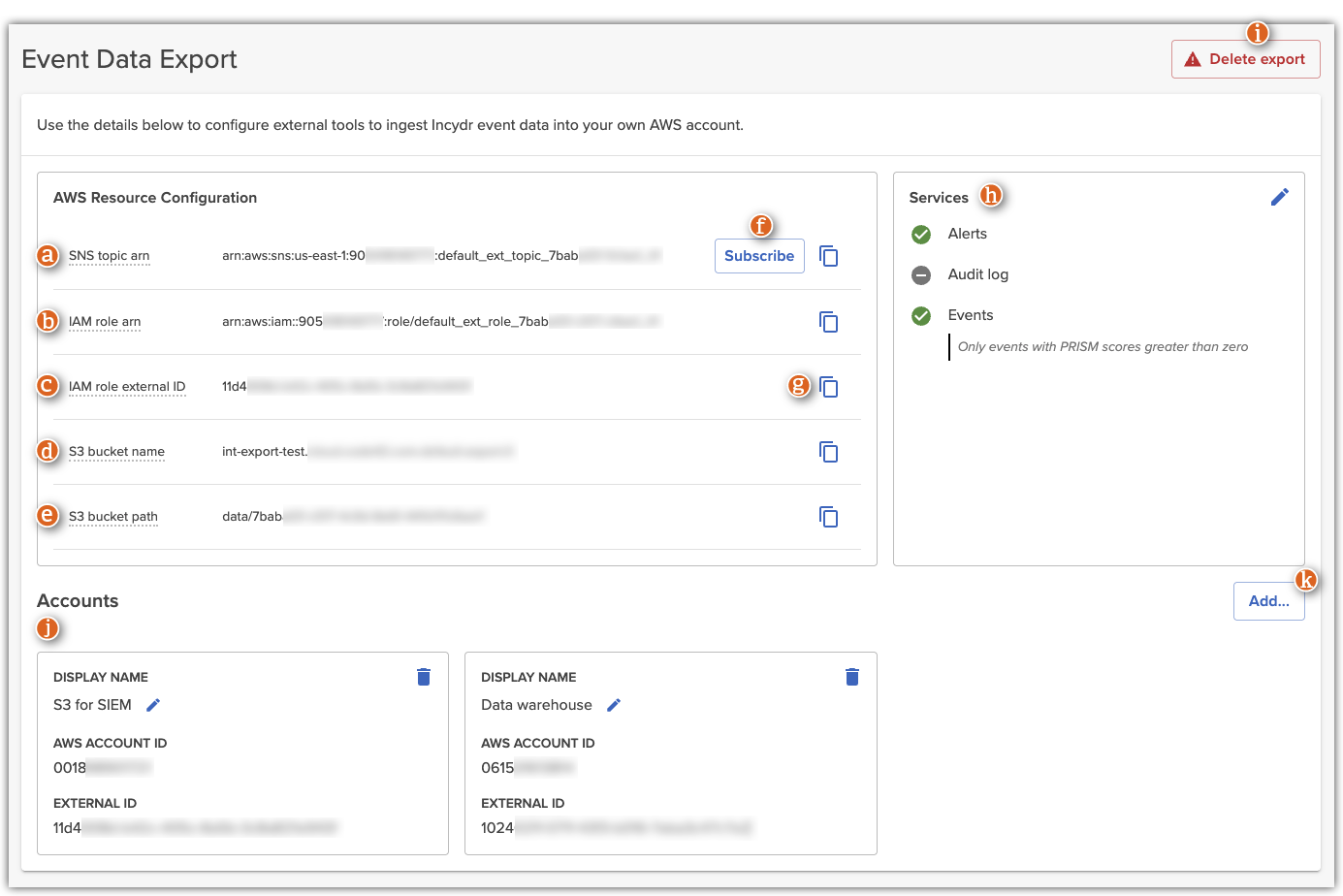Delete the Data warehouse account
The width and height of the screenshot is (1343, 896).
[851, 676]
